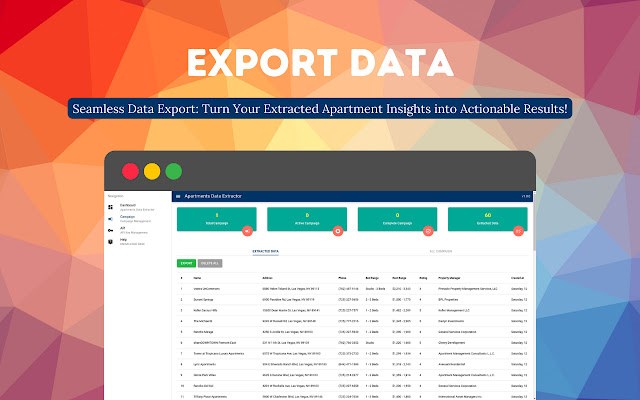Click the Address column header
640x400 pixels.
[x=267, y=278]
